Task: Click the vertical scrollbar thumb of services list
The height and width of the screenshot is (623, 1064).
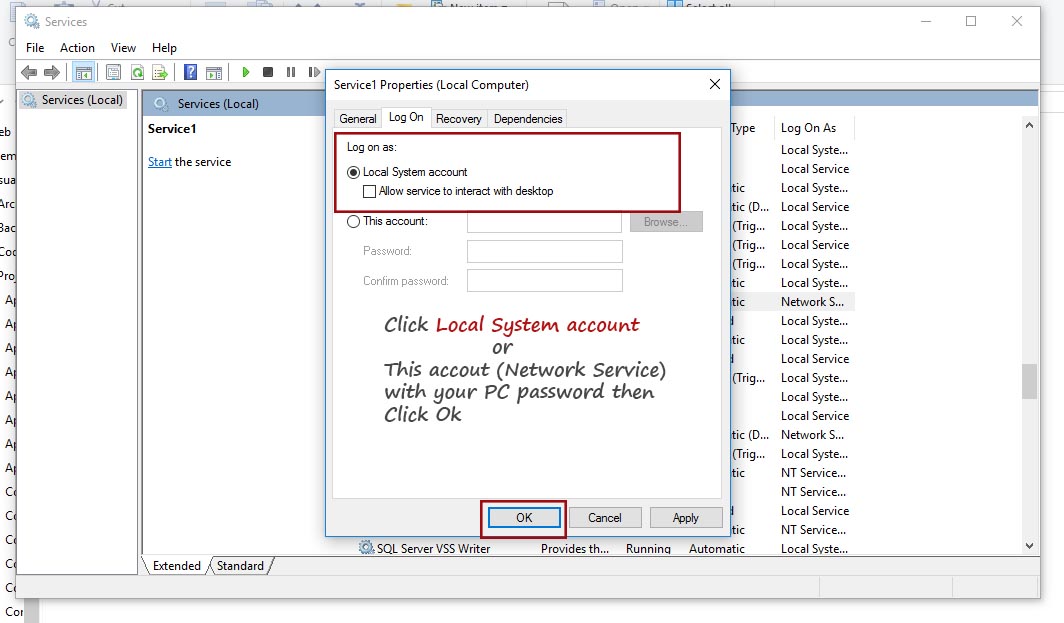Action: click(x=1029, y=381)
